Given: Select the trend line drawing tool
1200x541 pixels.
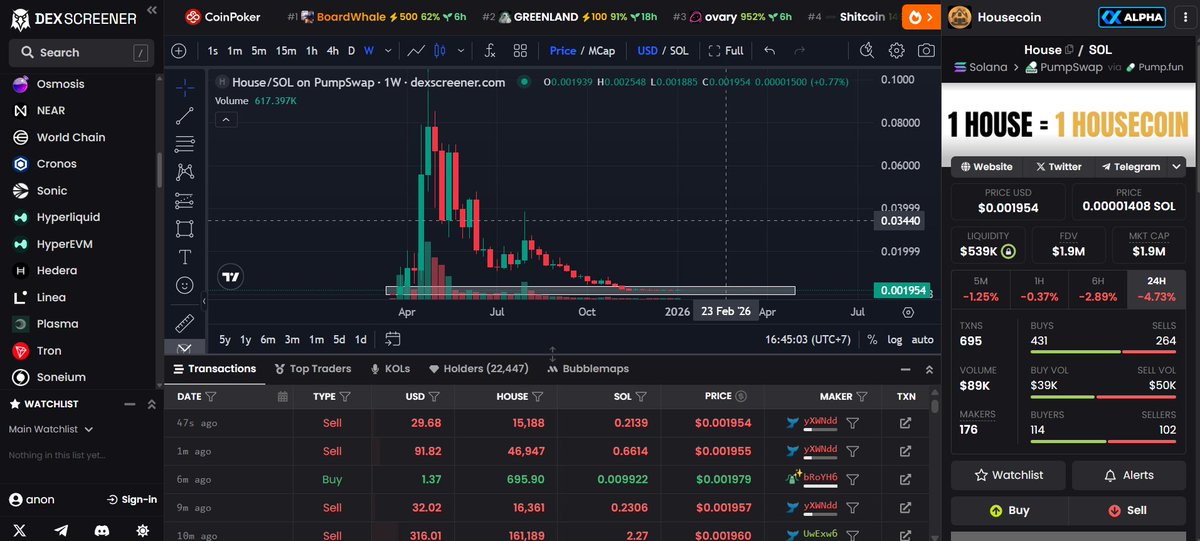Looking at the screenshot, I should pos(184,117).
